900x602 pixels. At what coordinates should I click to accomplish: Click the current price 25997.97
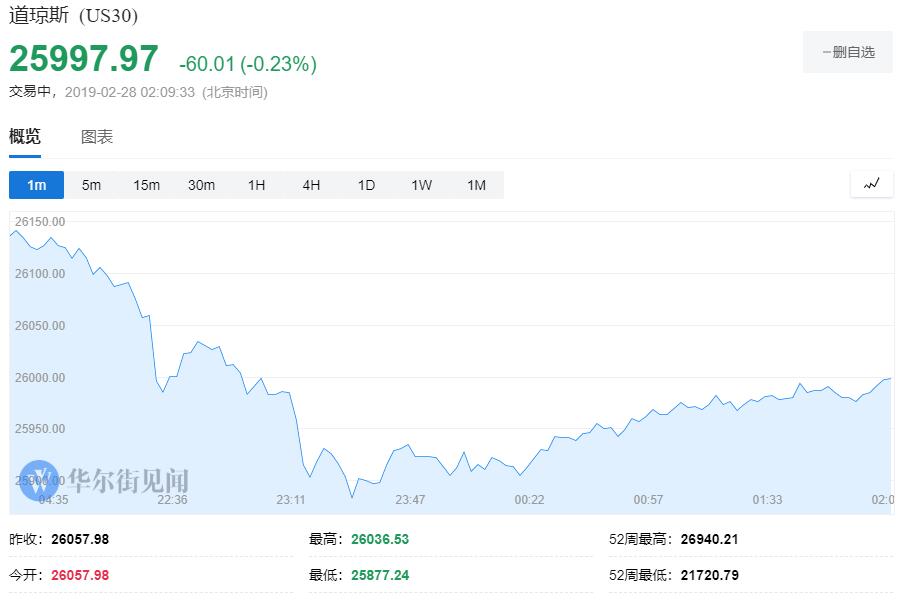click(84, 59)
